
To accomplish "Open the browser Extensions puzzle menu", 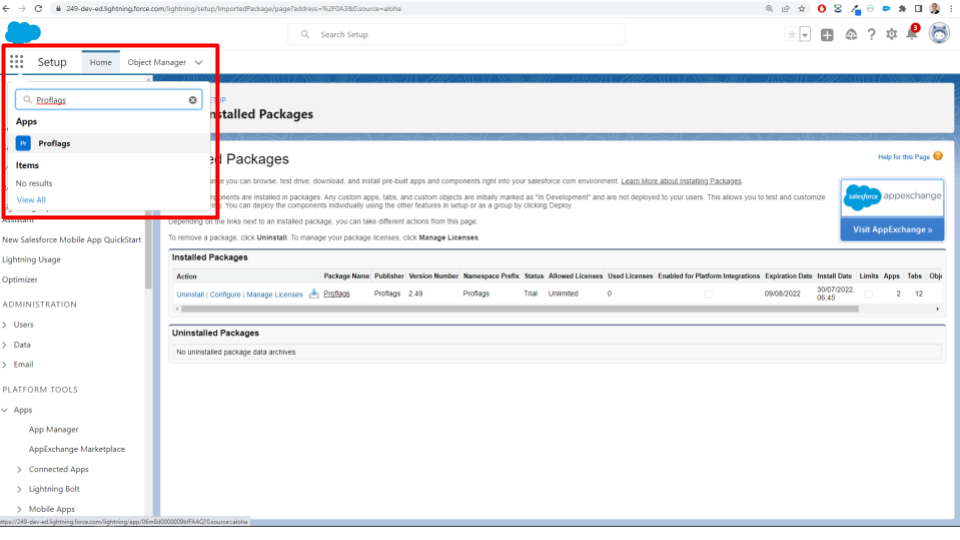I will point(902,9).
